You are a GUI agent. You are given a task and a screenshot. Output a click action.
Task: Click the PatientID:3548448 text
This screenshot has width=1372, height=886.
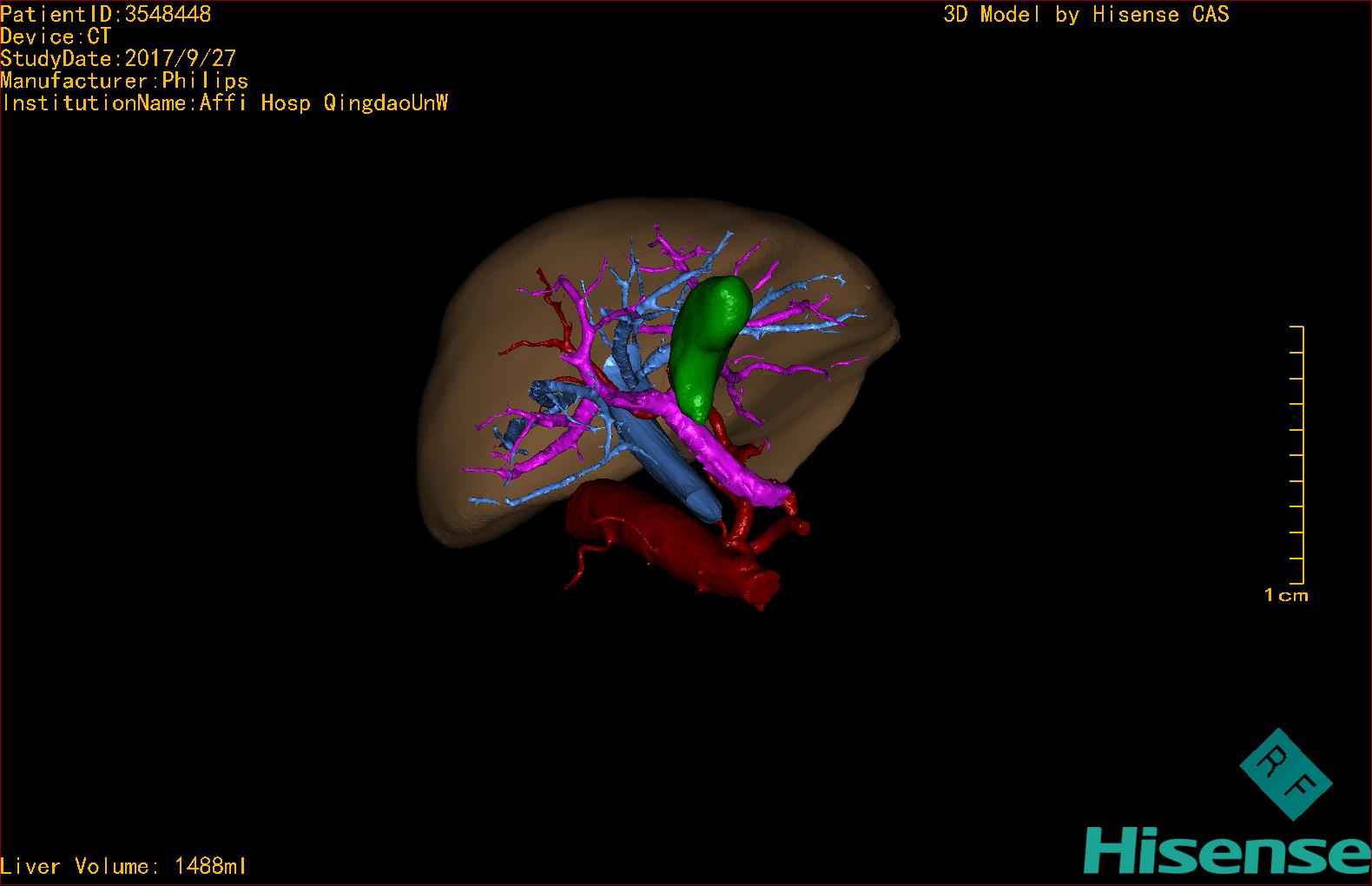[106, 15]
